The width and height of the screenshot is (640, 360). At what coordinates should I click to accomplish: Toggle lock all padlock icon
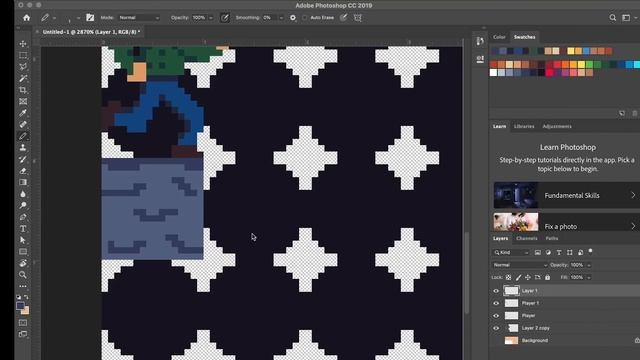click(x=547, y=278)
